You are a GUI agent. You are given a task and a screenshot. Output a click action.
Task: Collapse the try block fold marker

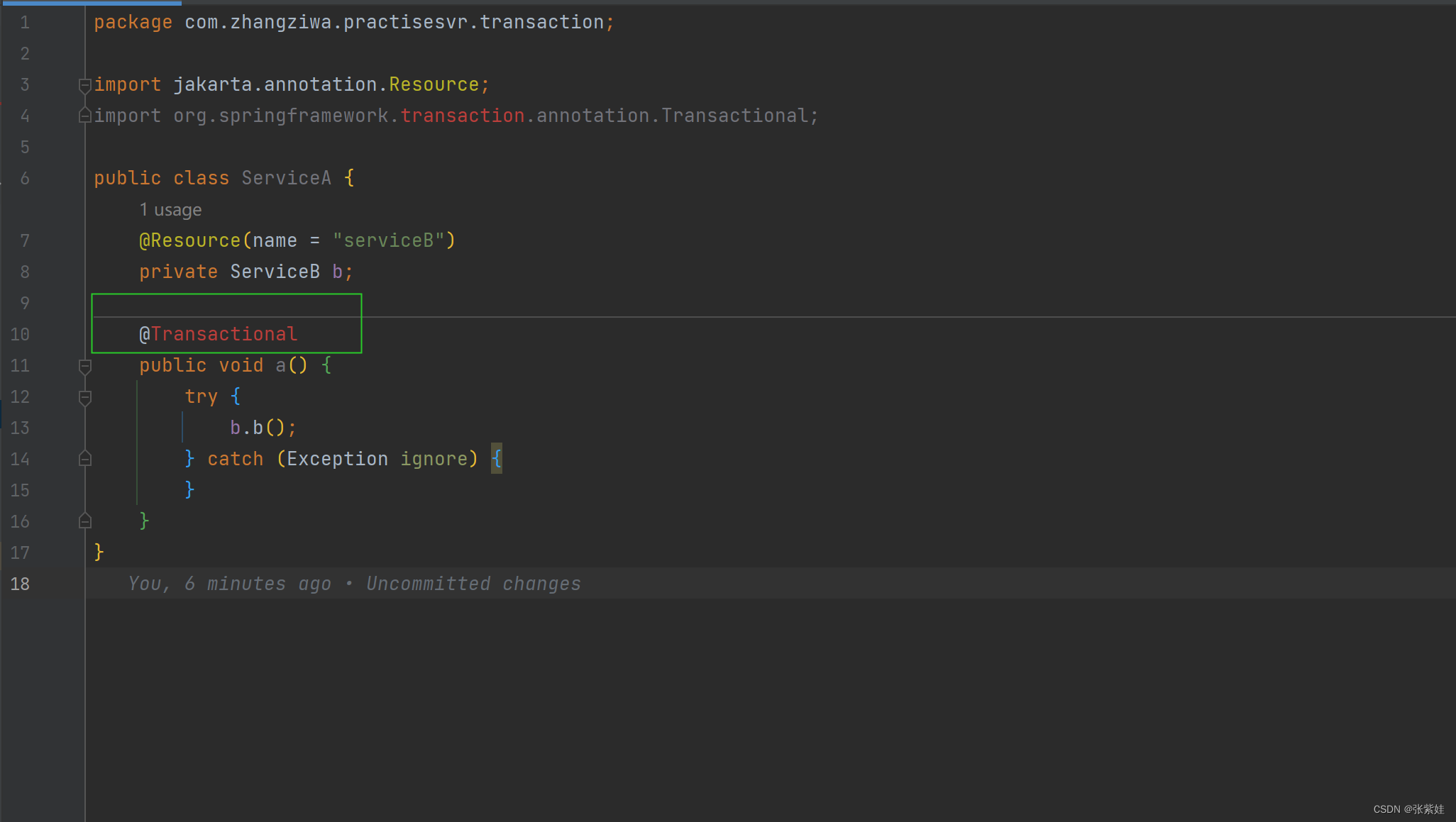[x=84, y=397]
